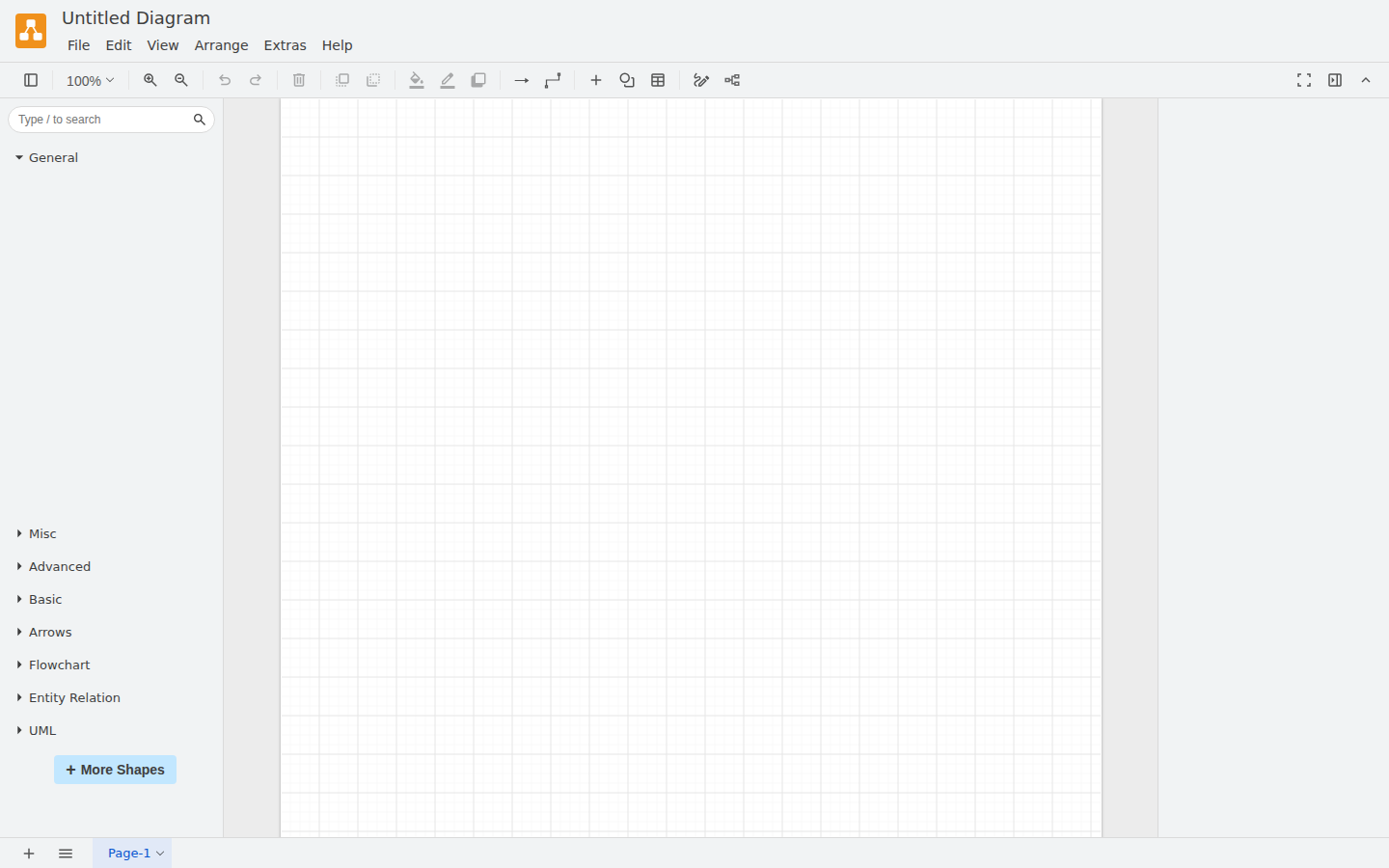Click the Fill Color bucket icon
The image size is (1389, 868).
(417, 80)
